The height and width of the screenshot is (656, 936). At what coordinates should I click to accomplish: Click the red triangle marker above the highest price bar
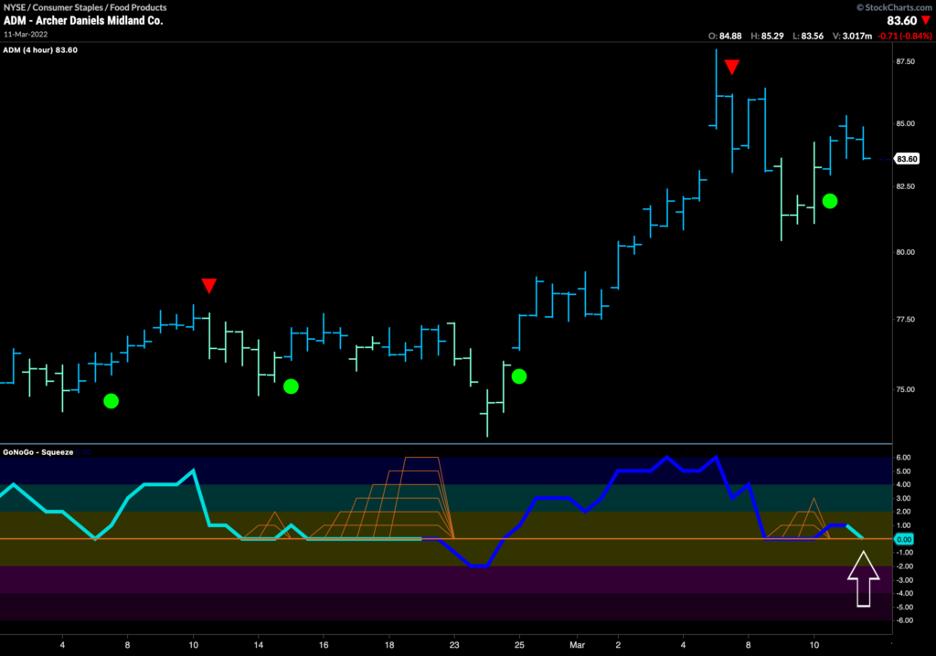(x=732, y=67)
